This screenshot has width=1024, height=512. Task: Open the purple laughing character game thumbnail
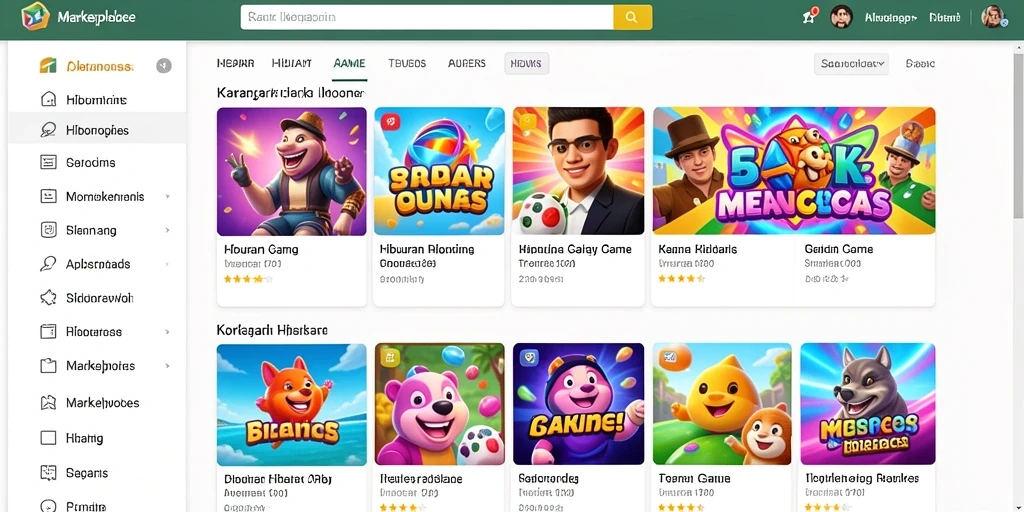tap(291, 171)
